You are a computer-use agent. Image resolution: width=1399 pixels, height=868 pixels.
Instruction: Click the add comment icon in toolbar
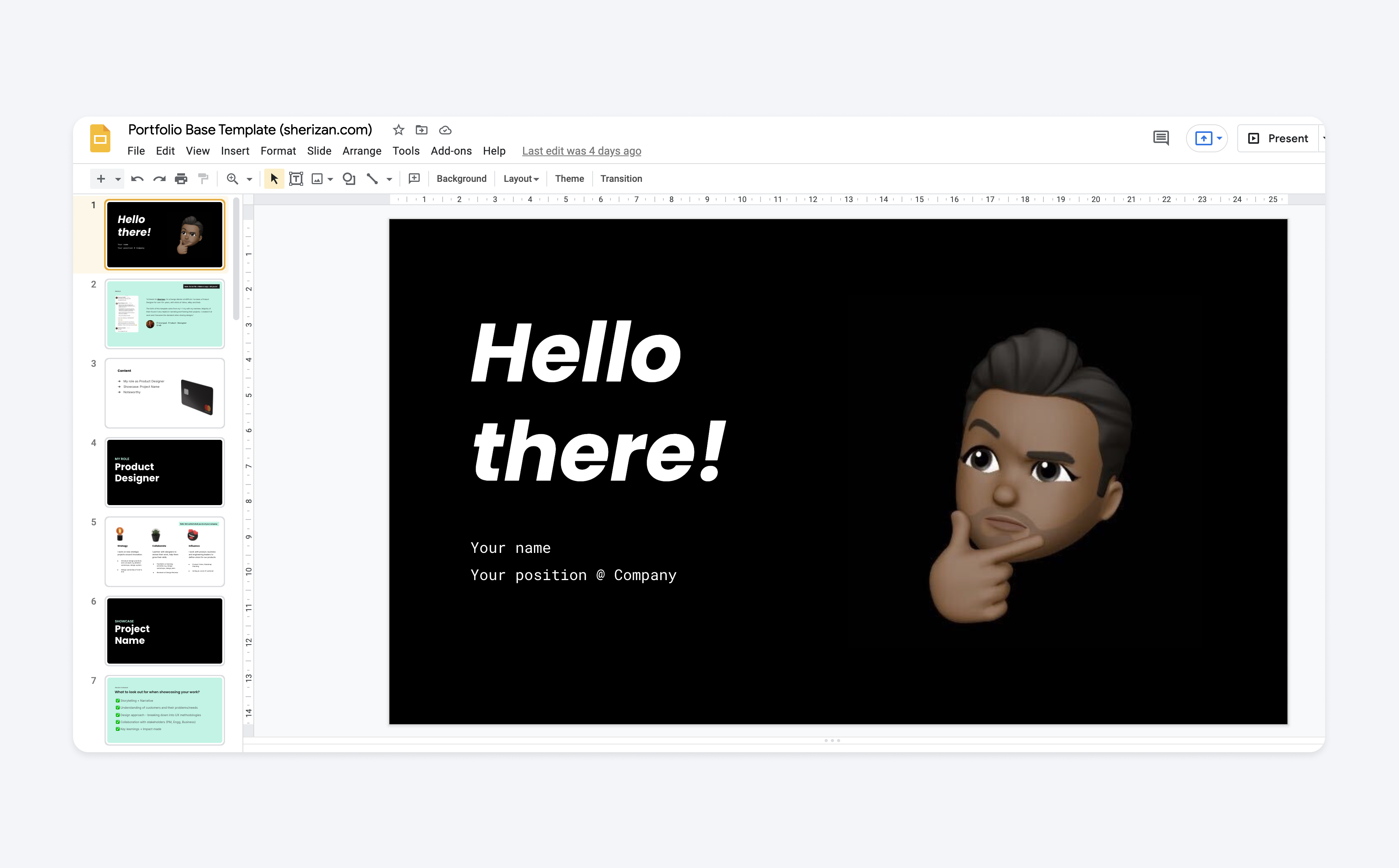[414, 179]
